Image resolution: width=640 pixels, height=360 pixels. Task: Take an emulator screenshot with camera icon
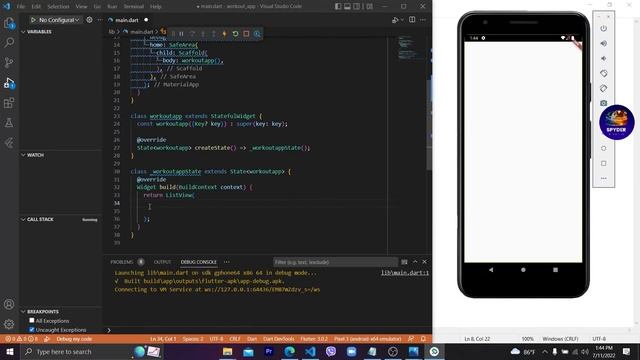point(604,103)
